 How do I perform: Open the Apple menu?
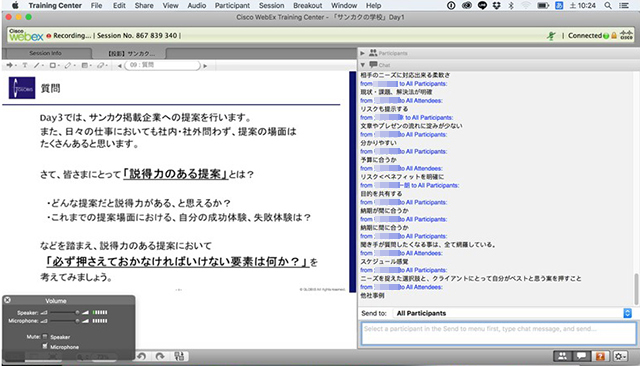(x=15, y=5)
